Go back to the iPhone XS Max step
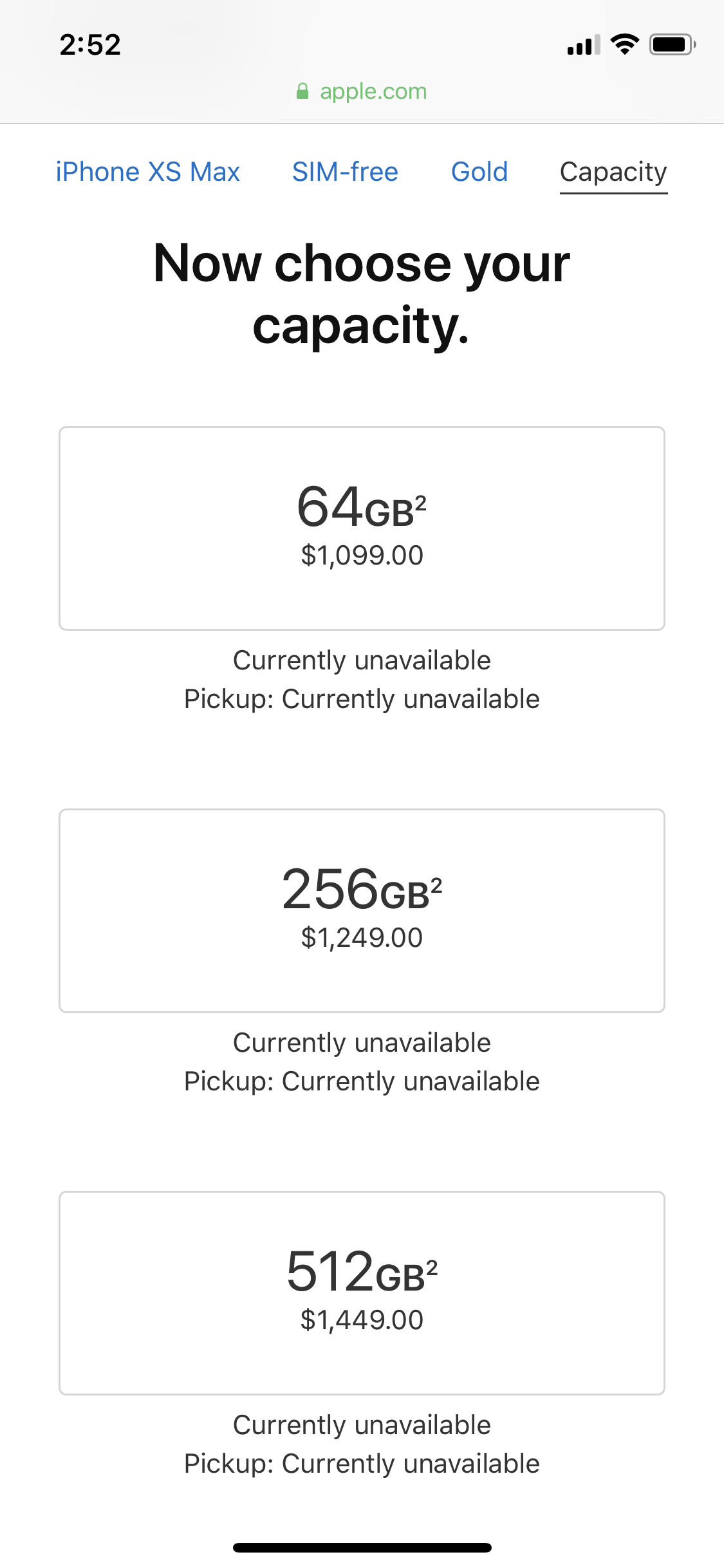The width and height of the screenshot is (724, 1568). (x=147, y=172)
